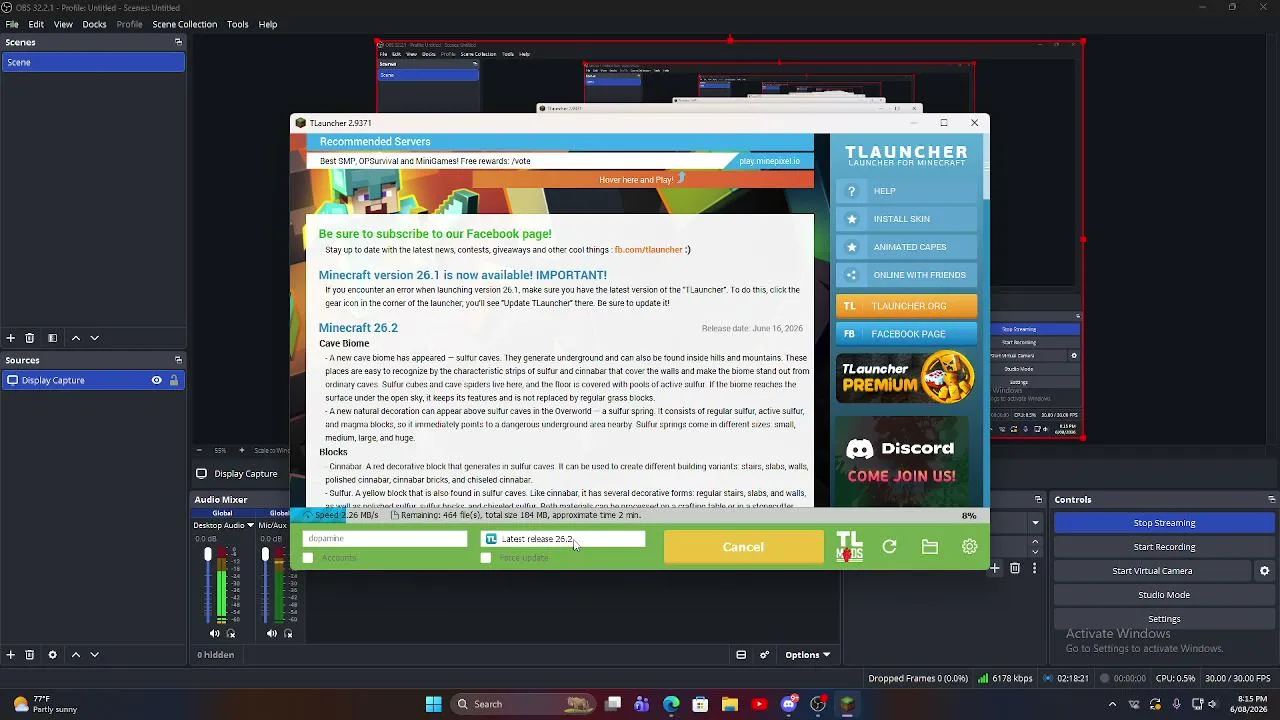Adjust the Desktop Audio volume fader
This screenshot has height=720, width=1280.
point(208,554)
